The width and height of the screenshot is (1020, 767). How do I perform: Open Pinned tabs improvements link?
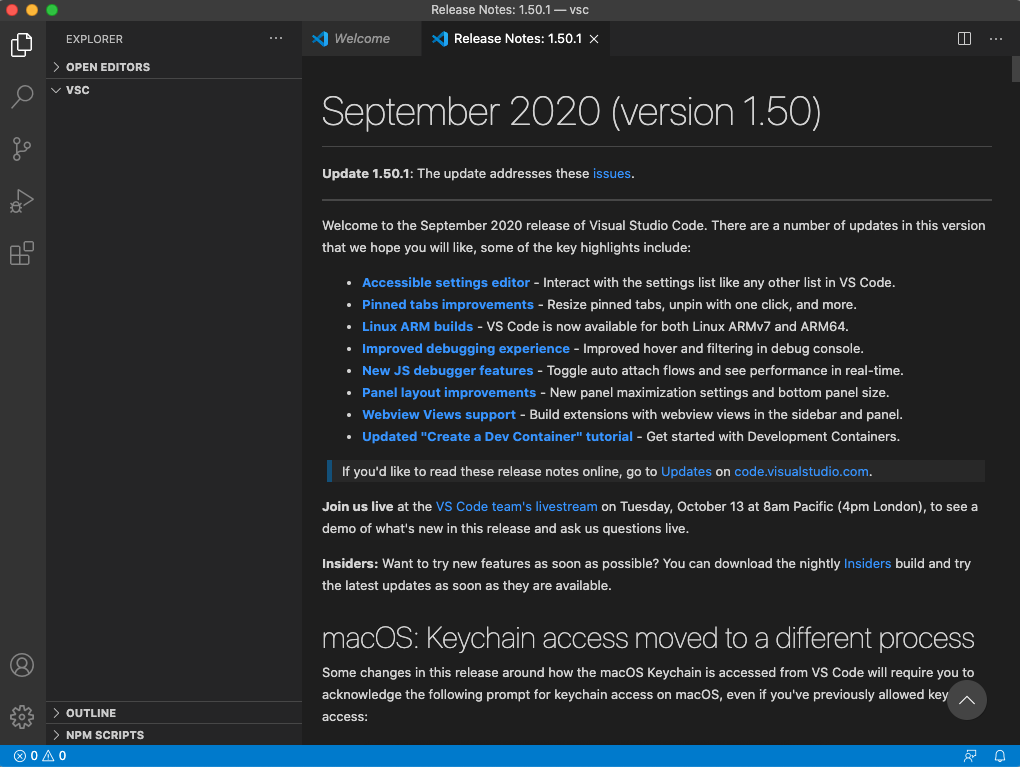(448, 304)
